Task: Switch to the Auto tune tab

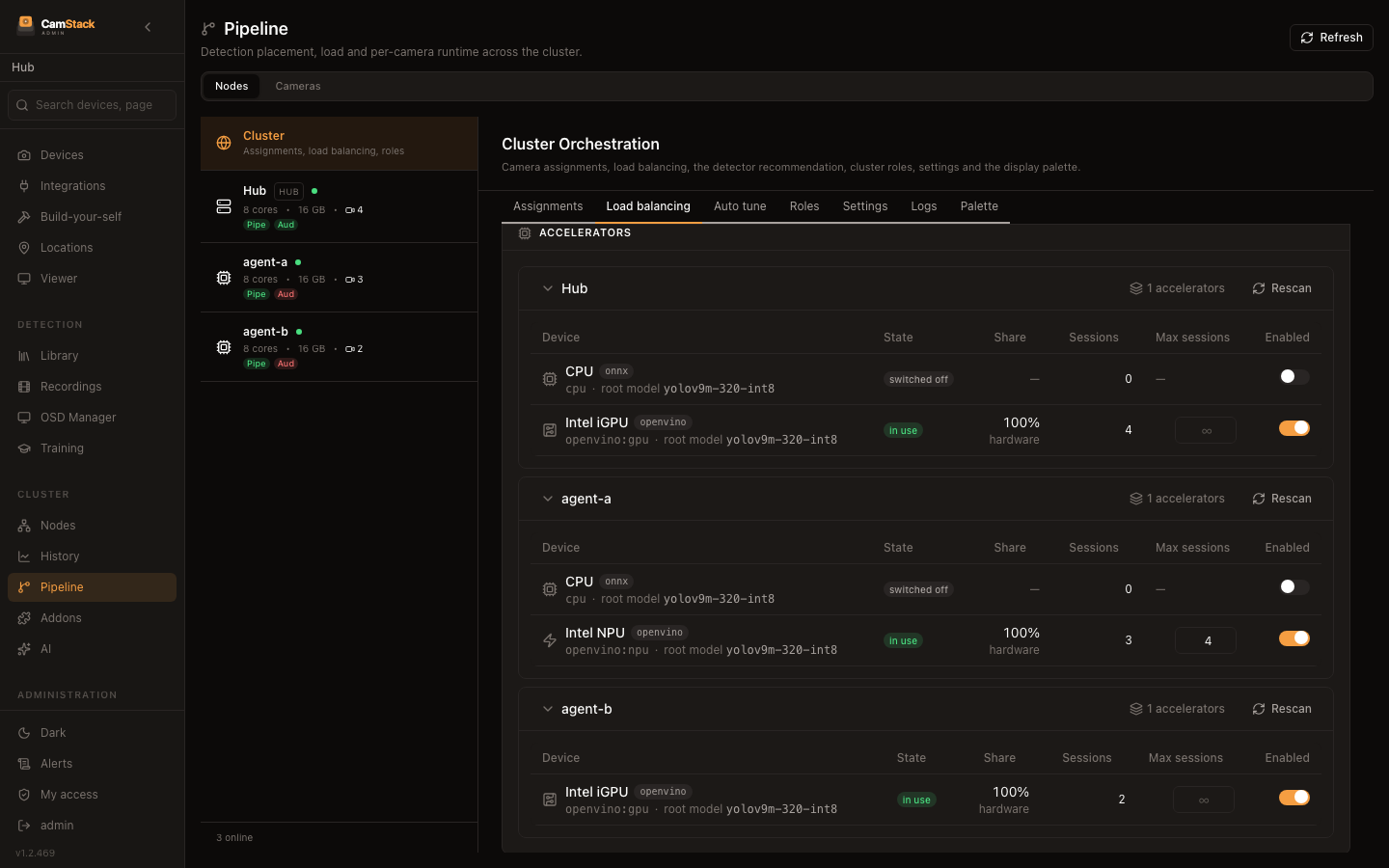Action: [x=740, y=206]
